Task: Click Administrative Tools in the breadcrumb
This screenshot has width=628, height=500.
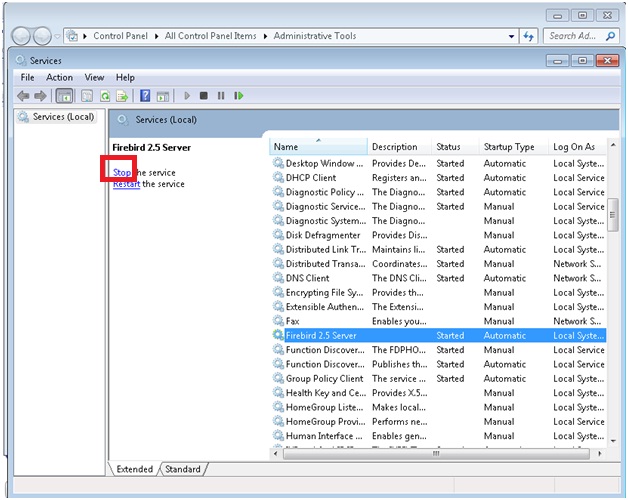Action: click(315, 36)
